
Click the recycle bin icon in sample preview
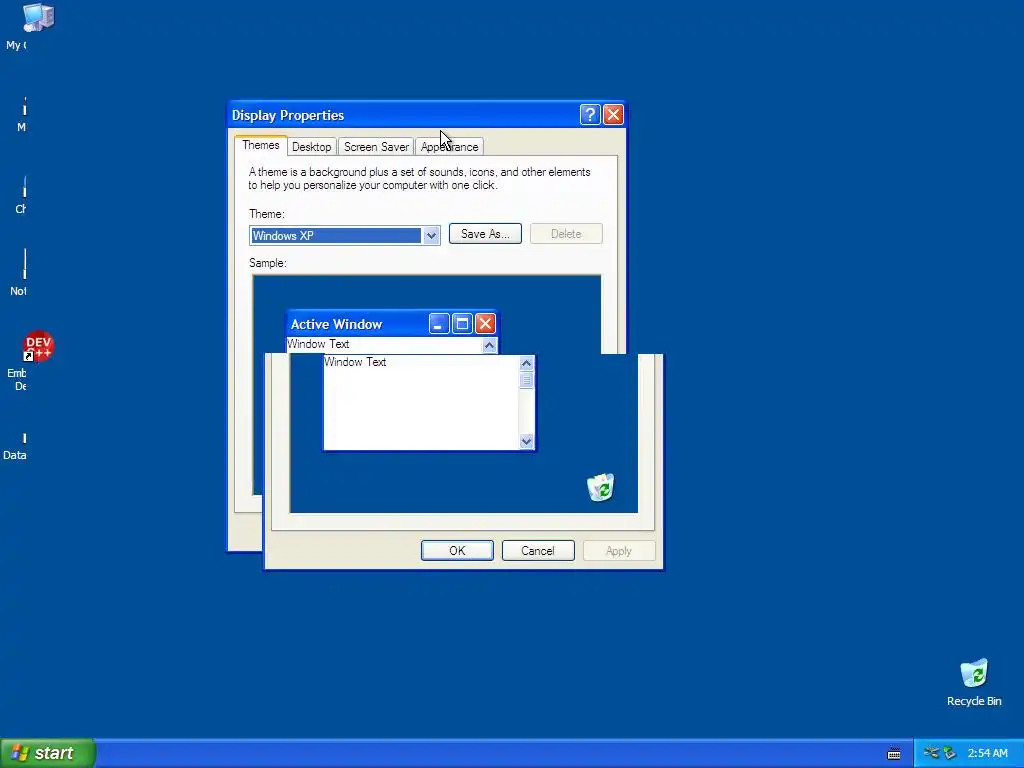(x=600, y=487)
